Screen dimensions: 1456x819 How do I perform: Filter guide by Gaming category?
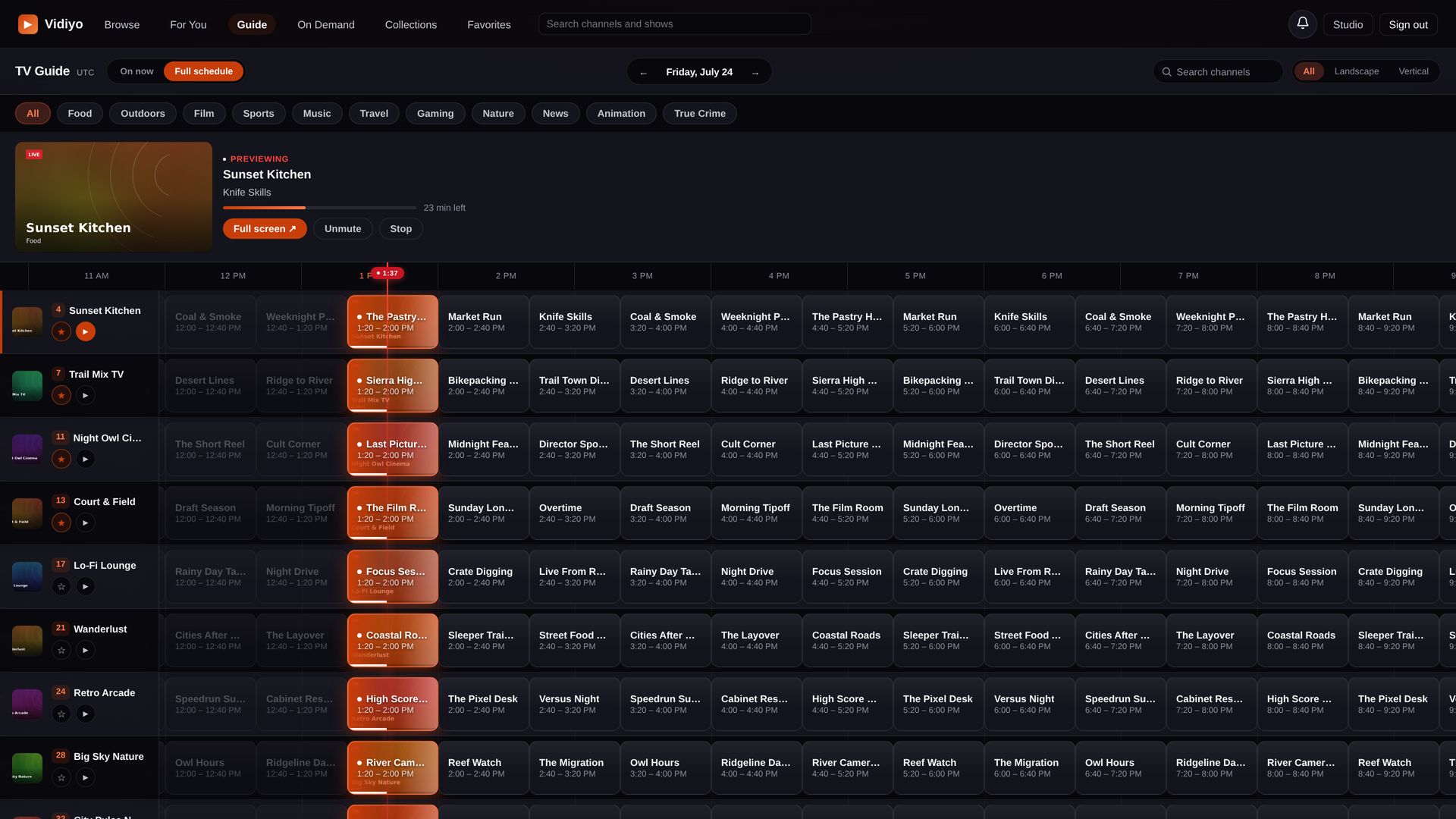tap(435, 113)
